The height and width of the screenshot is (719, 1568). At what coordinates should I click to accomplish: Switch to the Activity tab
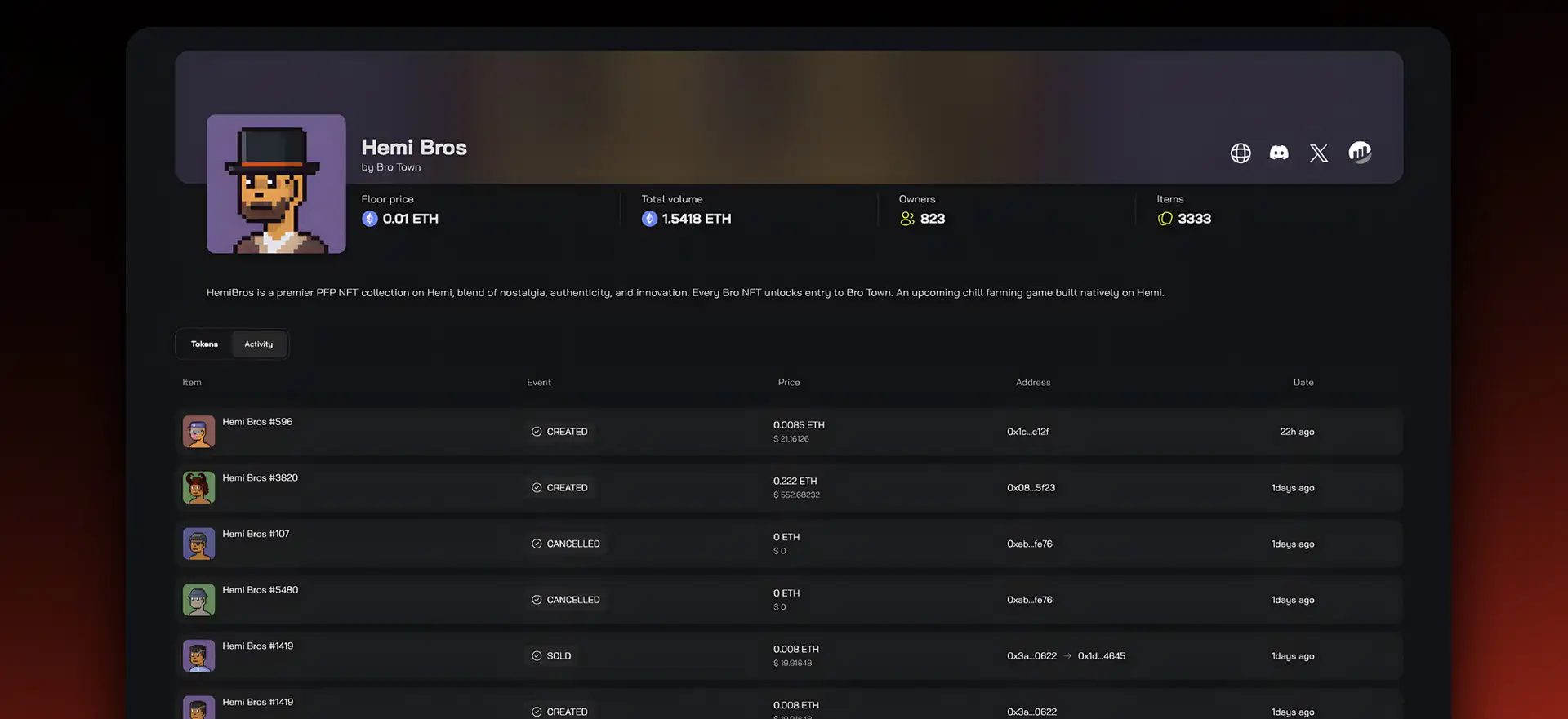tap(259, 344)
